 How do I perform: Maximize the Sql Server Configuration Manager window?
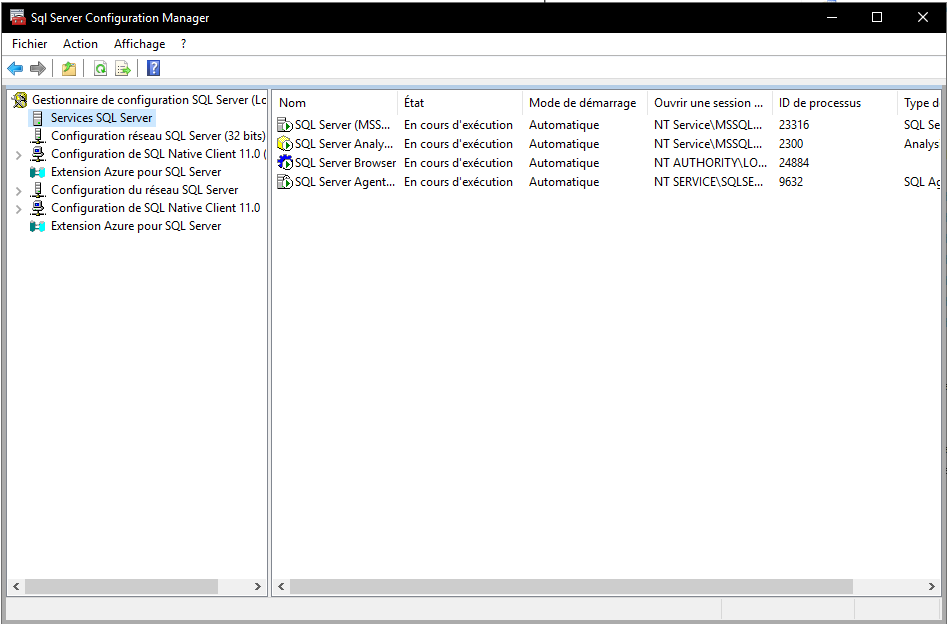pyautogui.click(x=877, y=18)
